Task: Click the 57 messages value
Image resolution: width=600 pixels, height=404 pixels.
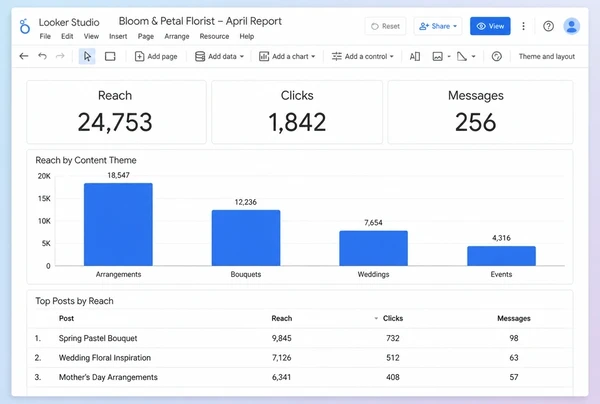Action: (x=514, y=377)
